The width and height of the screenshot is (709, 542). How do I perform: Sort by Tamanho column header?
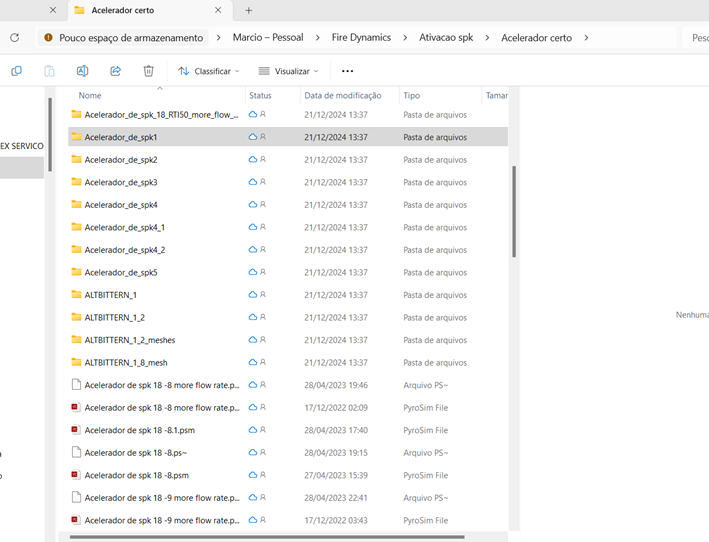(x=496, y=95)
